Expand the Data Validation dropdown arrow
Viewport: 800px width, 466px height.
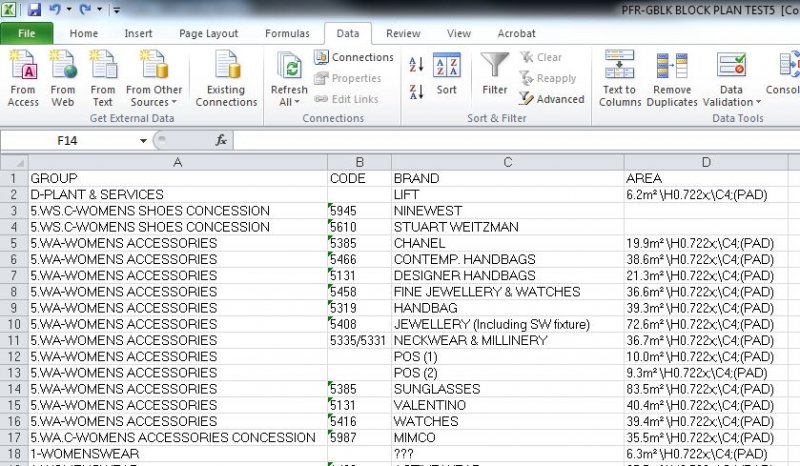pos(758,102)
